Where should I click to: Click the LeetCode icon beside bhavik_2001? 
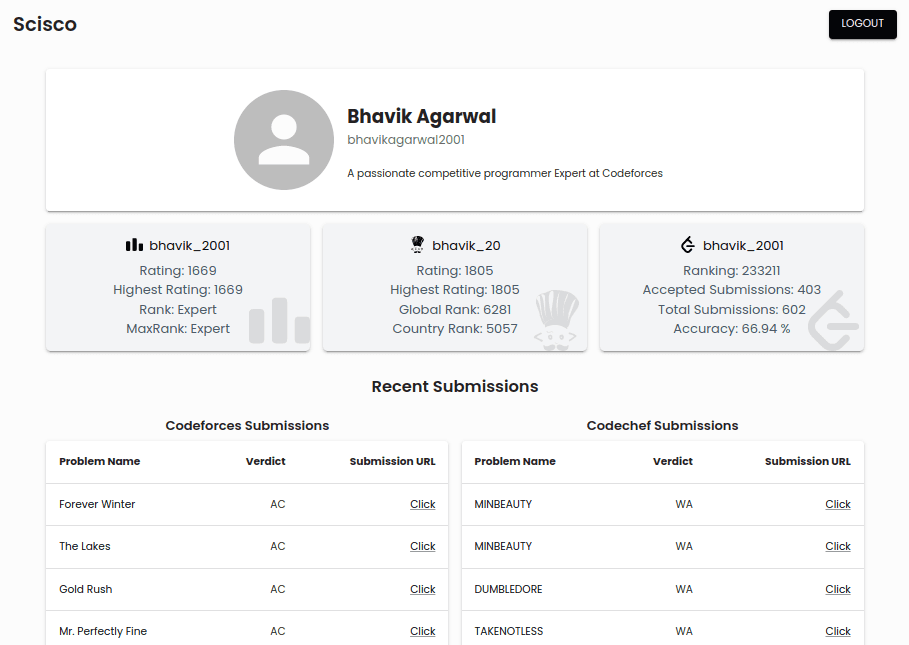(x=688, y=245)
